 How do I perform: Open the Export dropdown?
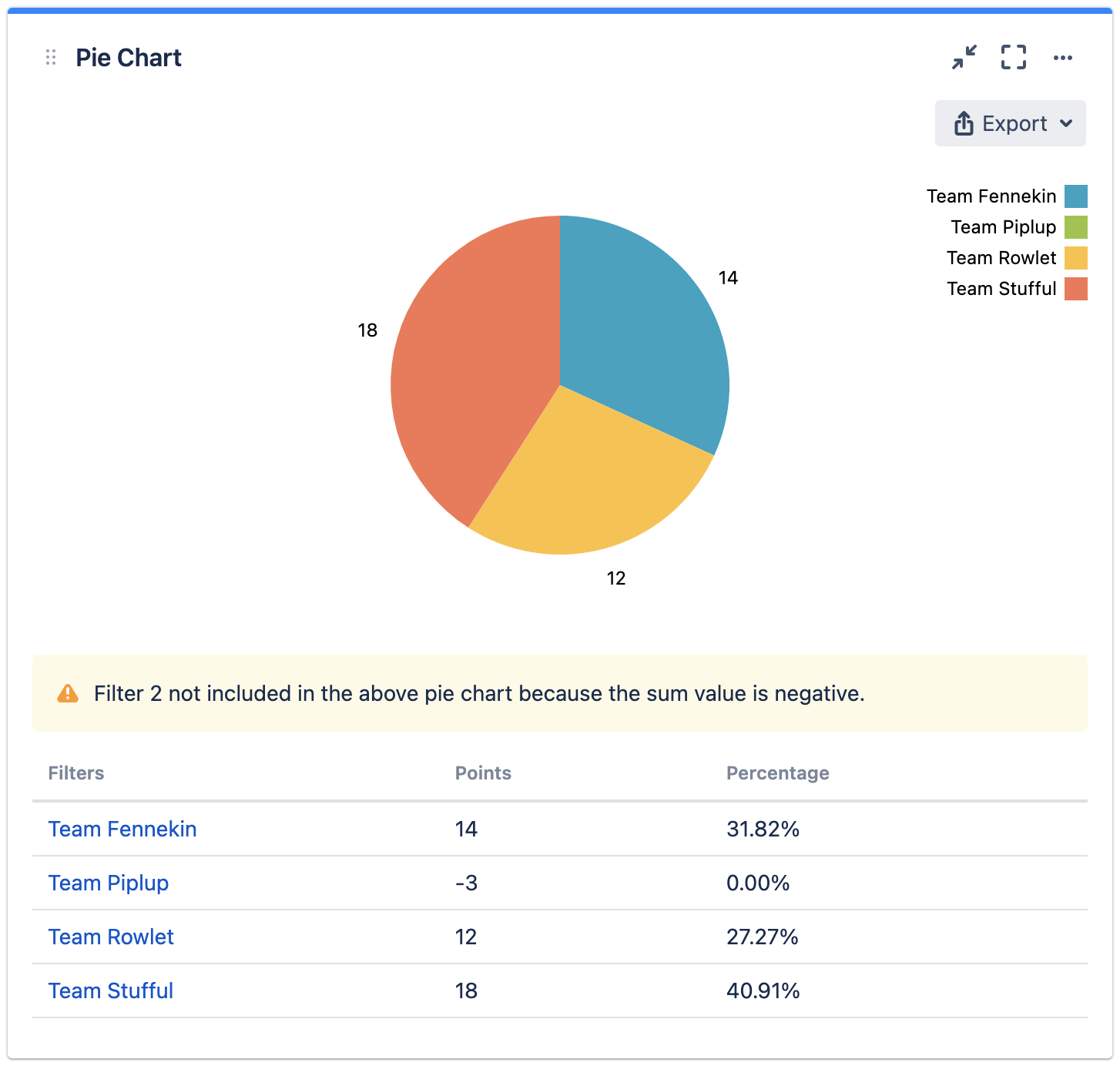click(1010, 123)
